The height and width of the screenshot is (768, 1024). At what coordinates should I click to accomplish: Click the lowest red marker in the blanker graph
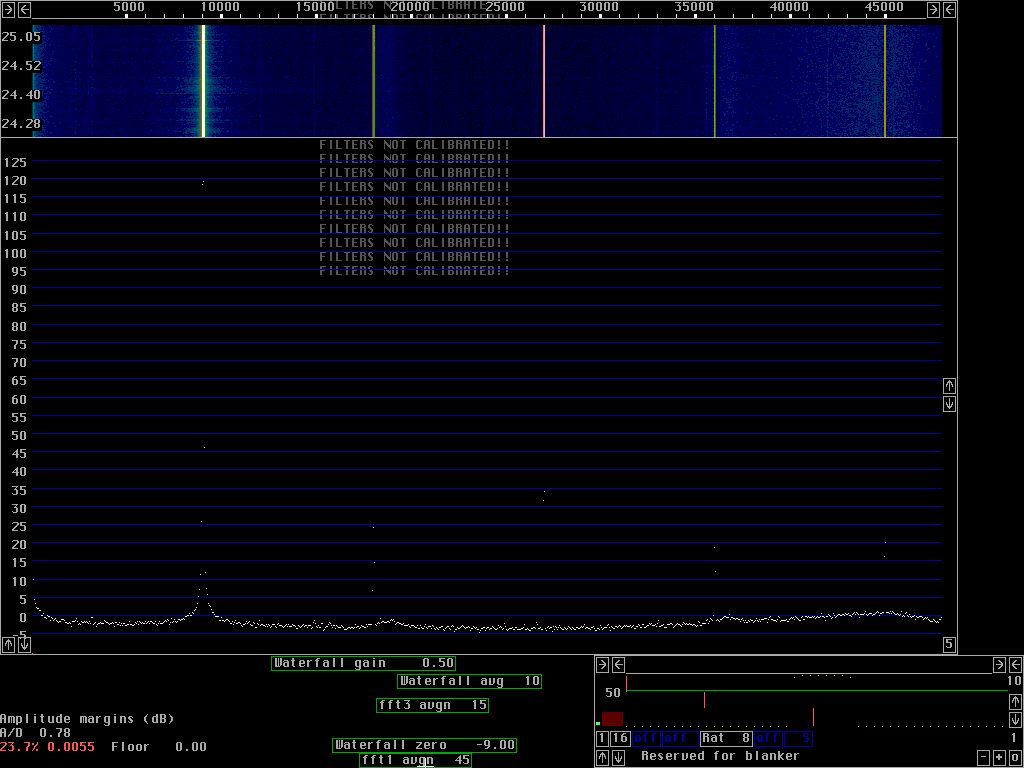tap(813, 716)
